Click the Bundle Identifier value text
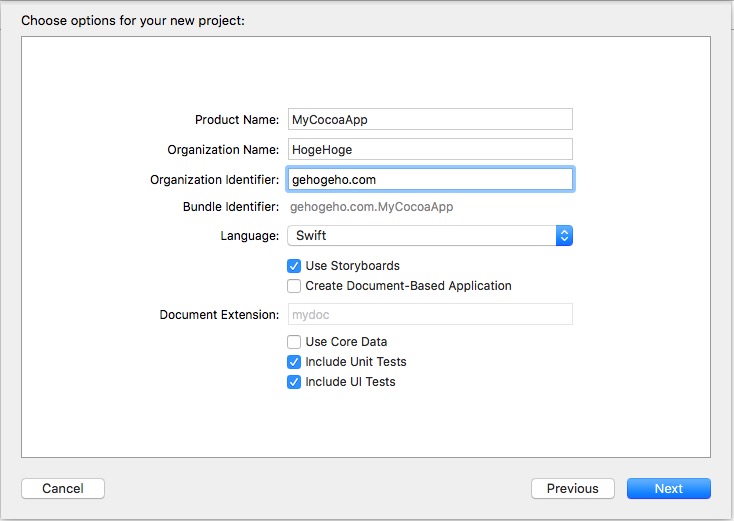The width and height of the screenshot is (734, 521). tap(372, 207)
